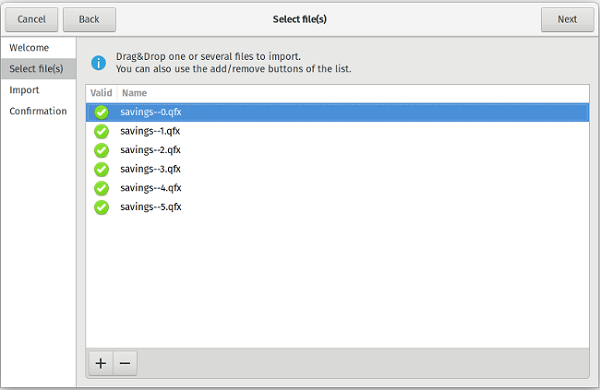Screen dimensions: 600x390
Task: Click the green valid checkmark for savings--4.qfx
Action: pos(101,188)
